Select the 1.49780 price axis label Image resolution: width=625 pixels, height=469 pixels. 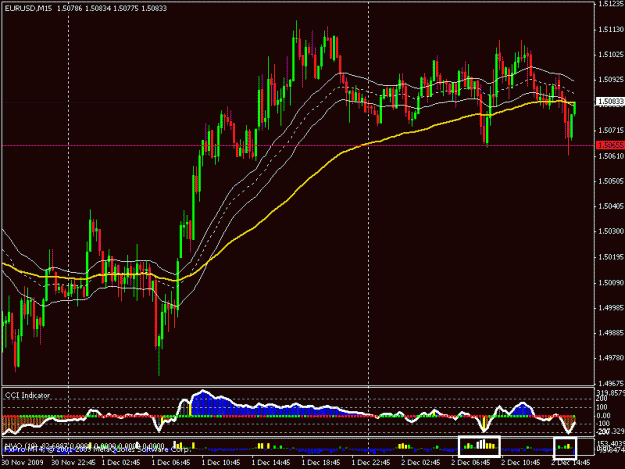click(x=611, y=358)
